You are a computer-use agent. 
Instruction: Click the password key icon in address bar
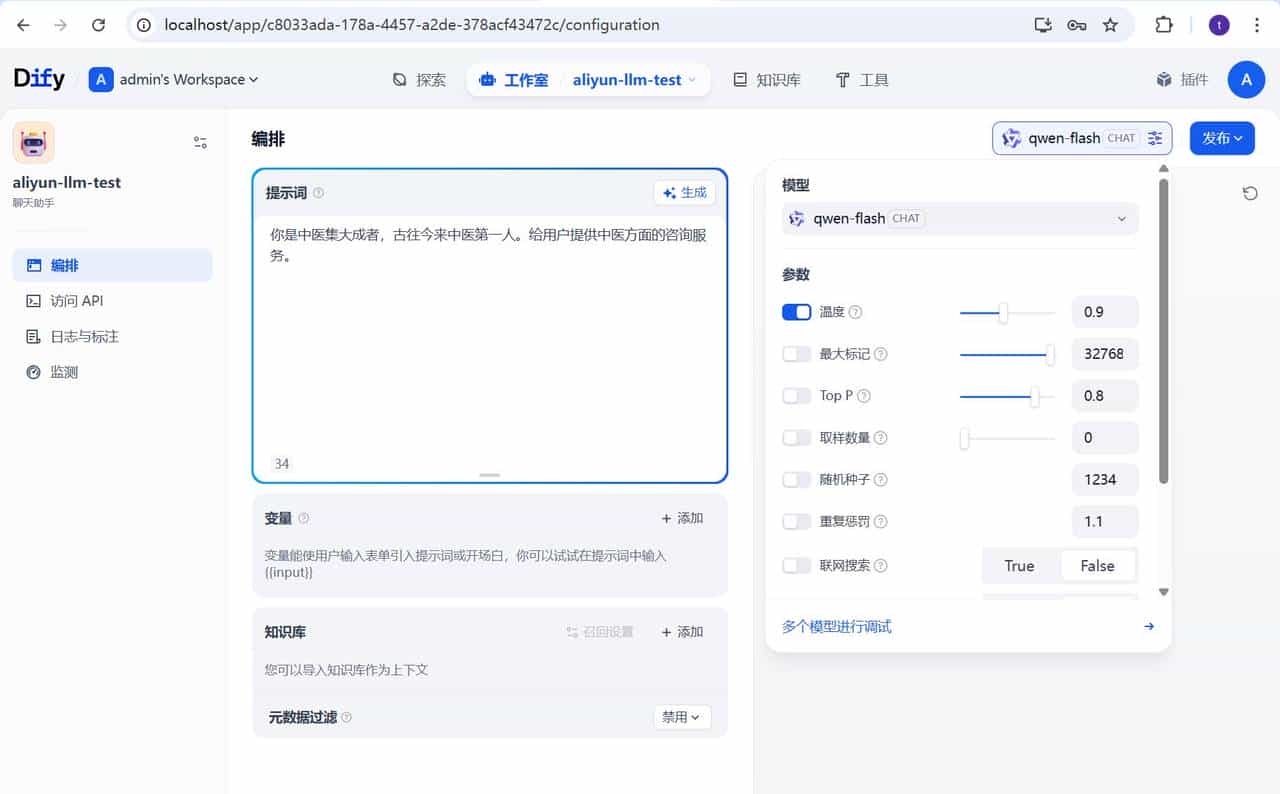pyautogui.click(x=1077, y=25)
